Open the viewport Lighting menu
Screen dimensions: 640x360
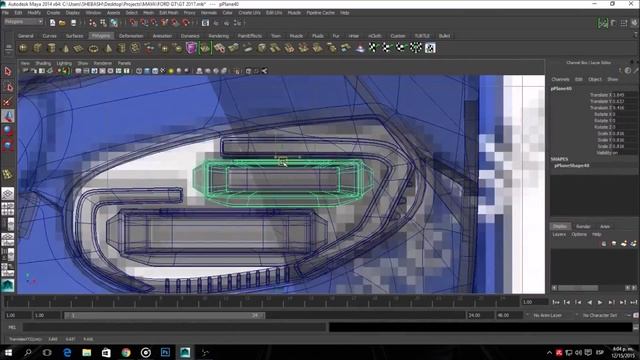(x=64, y=63)
